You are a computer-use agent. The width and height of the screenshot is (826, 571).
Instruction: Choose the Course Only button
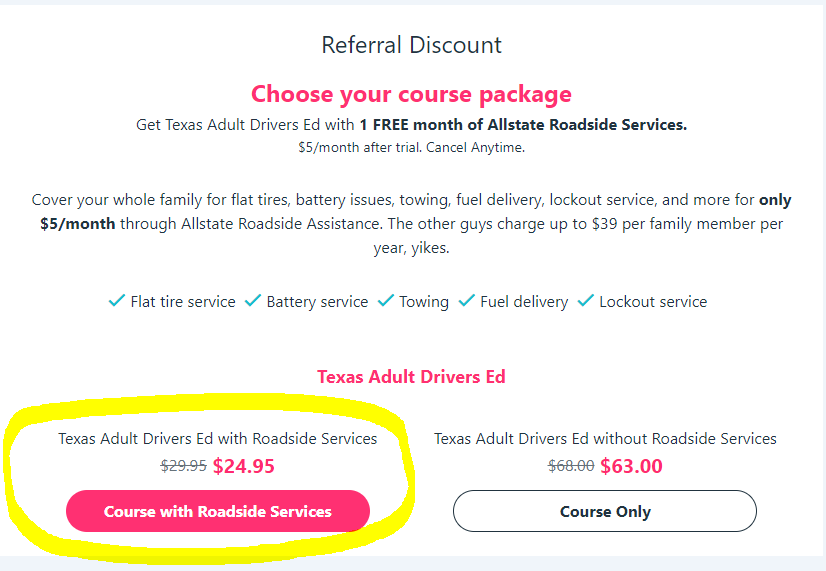pyautogui.click(x=605, y=511)
